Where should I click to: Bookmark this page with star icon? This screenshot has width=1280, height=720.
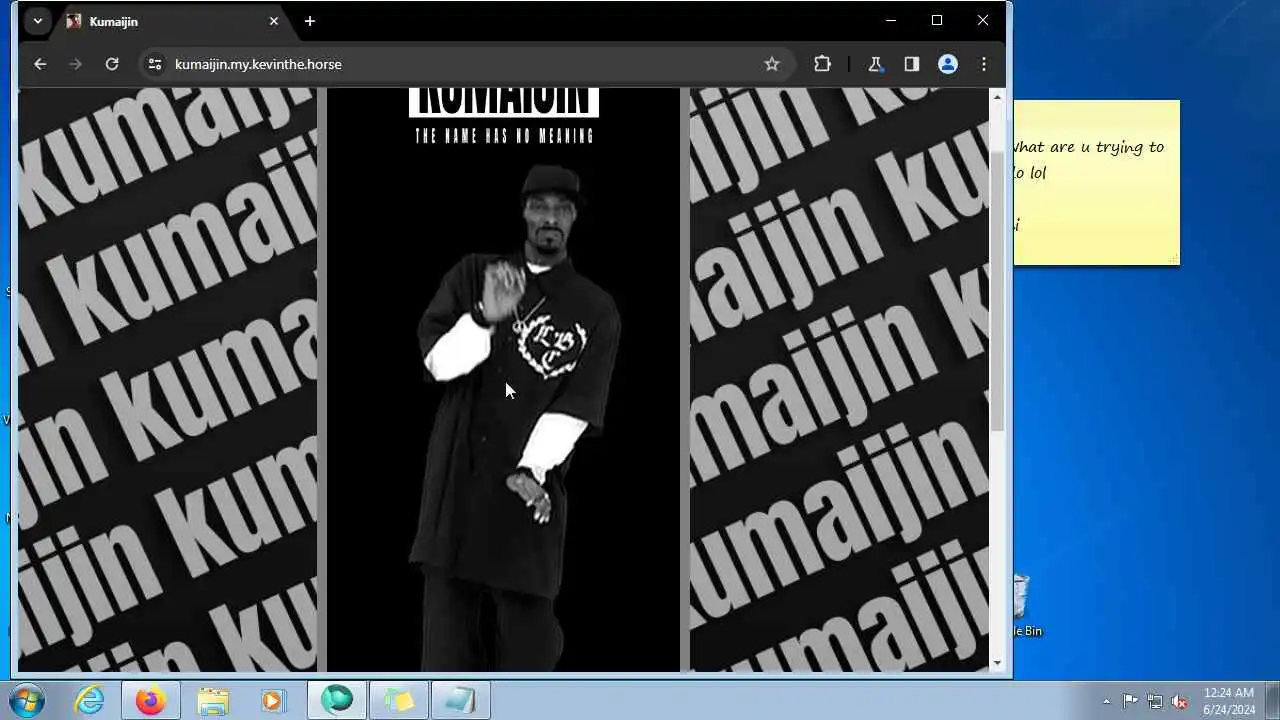tap(772, 64)
